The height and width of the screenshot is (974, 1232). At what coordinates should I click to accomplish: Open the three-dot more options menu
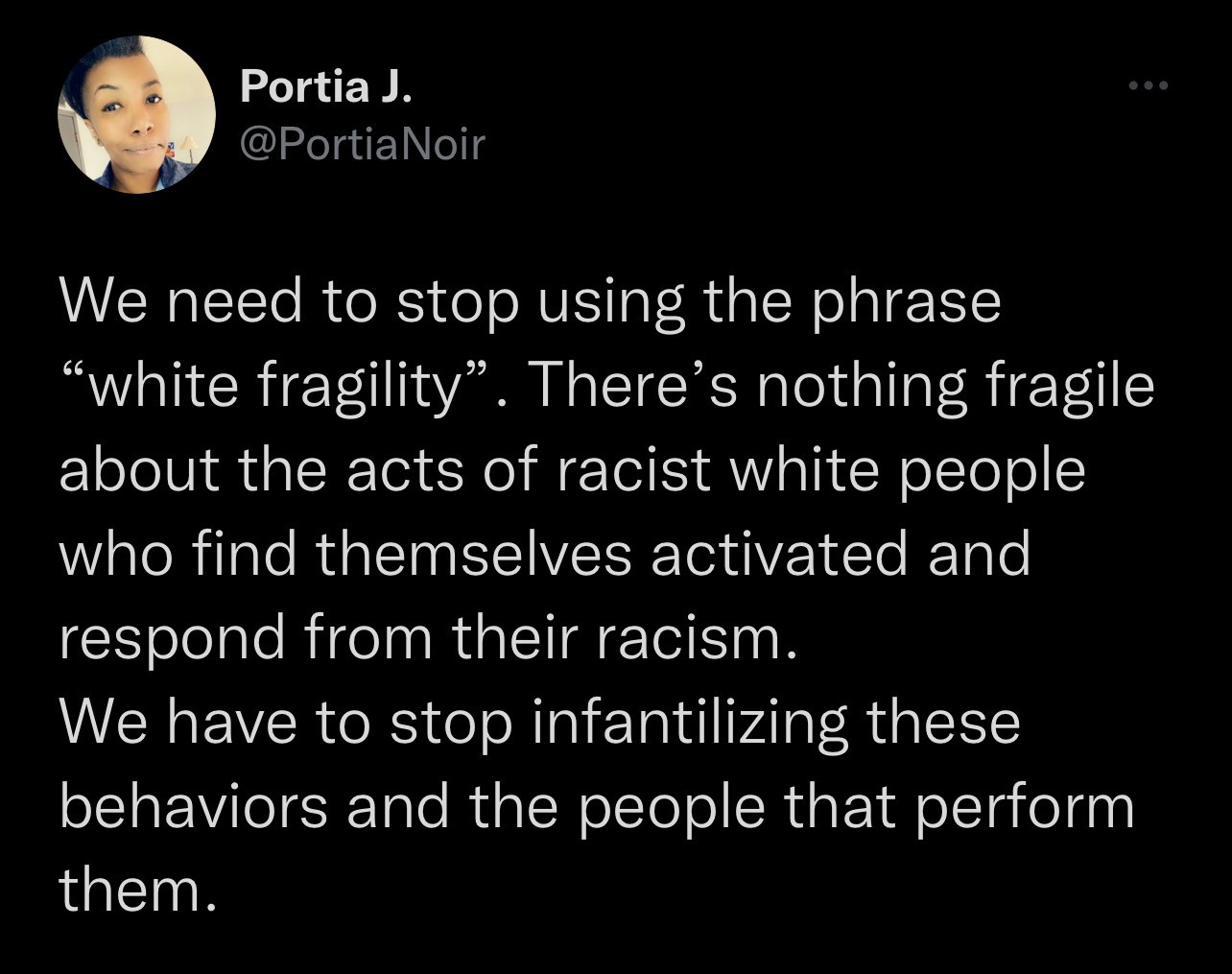(1148, 86)
